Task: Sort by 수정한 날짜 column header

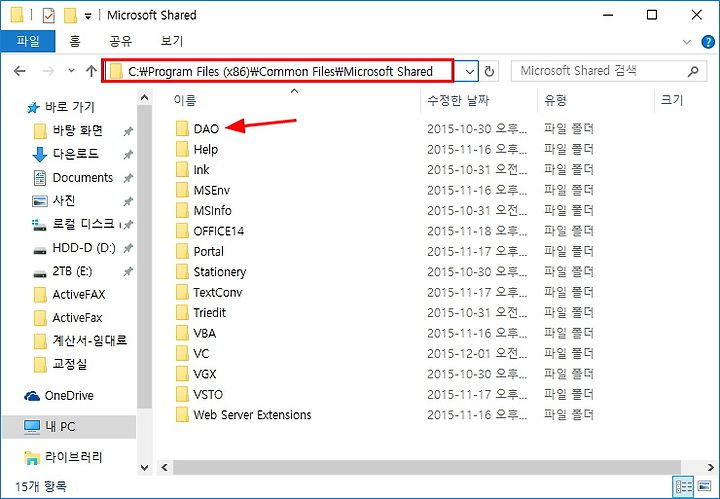Action: click(x=458, y=100)
